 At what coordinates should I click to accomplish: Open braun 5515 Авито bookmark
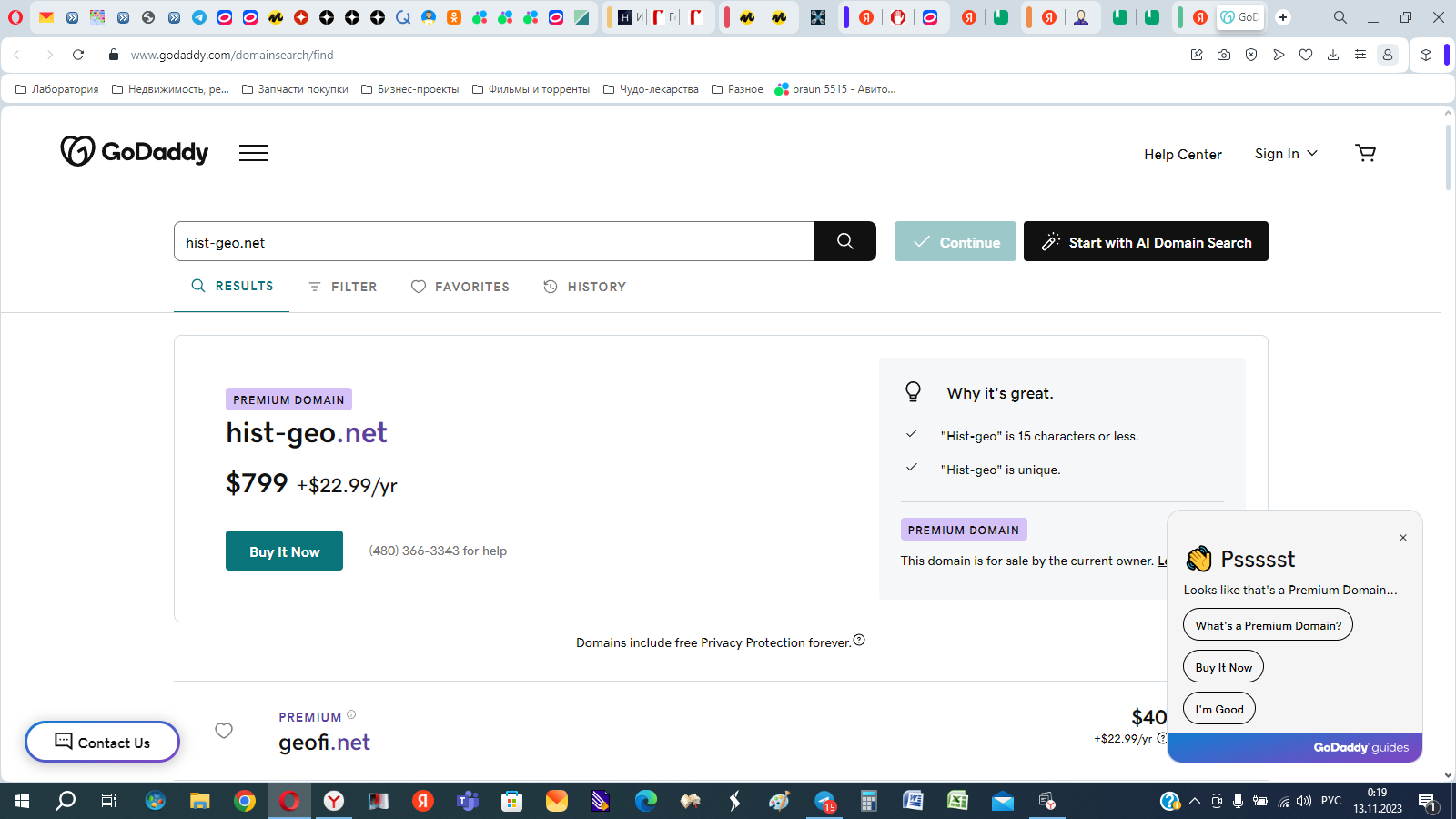pyautogui.click(x=835, y=89)
